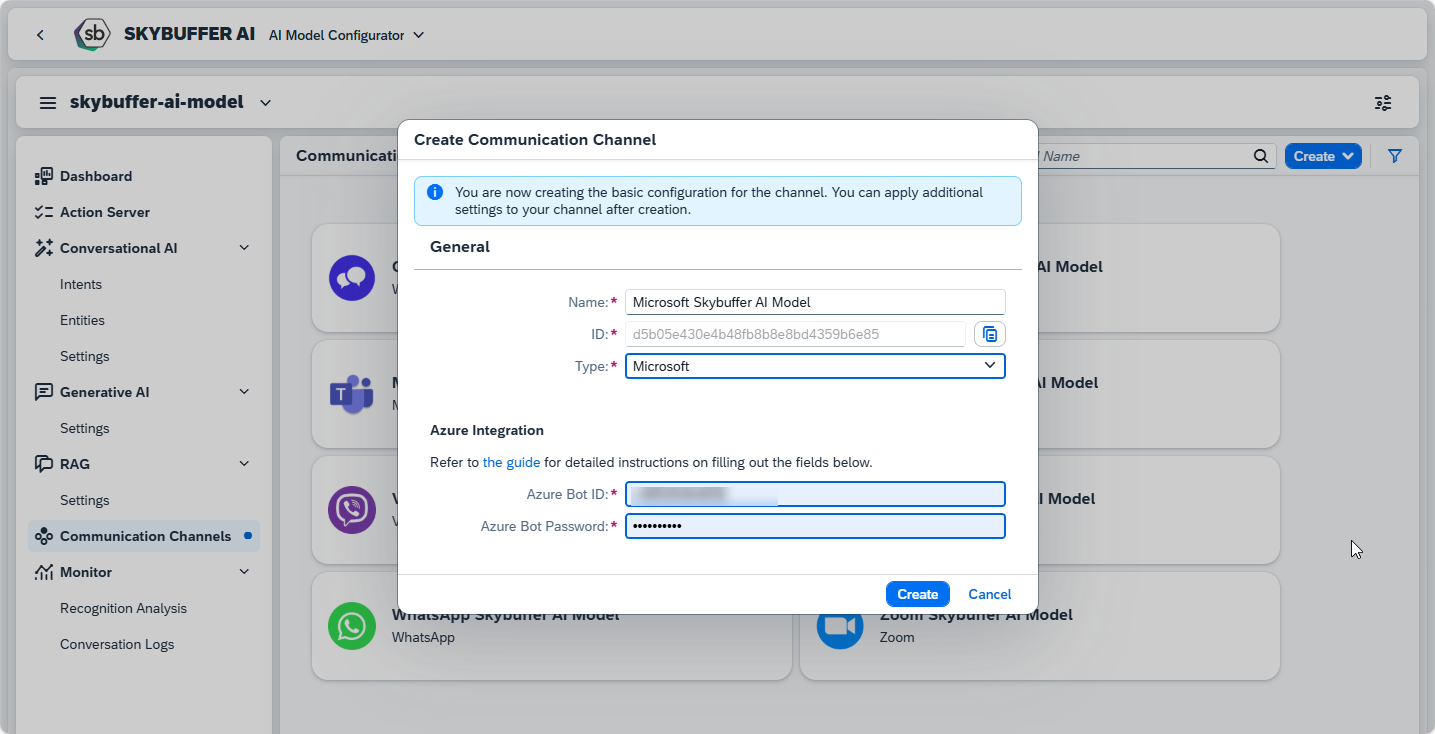
Task: Click the search magnifier icon
Action: (1261, 156)
